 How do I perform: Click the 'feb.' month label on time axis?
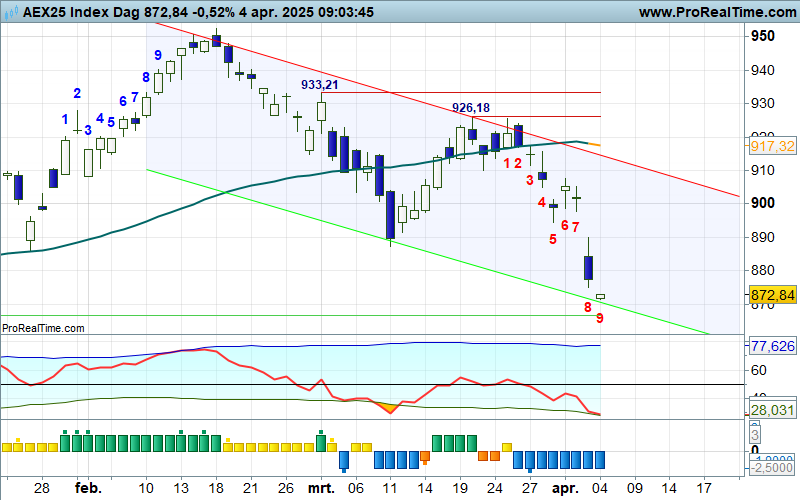[89, 487]
